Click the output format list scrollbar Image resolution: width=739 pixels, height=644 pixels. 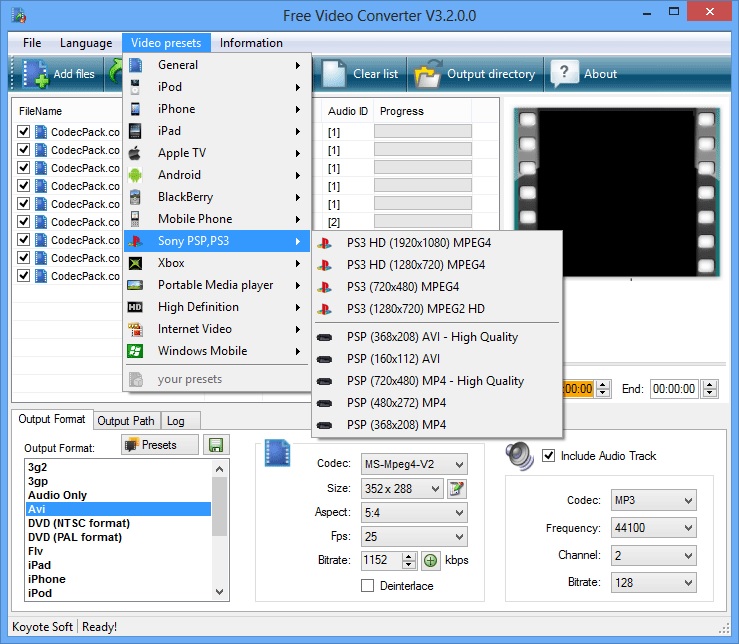(221, 528)
